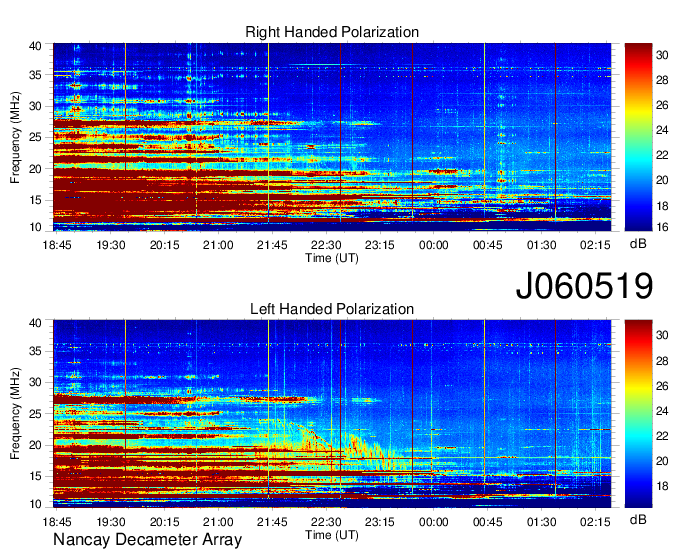Click the 16 dB value on upper color bar

662,227
